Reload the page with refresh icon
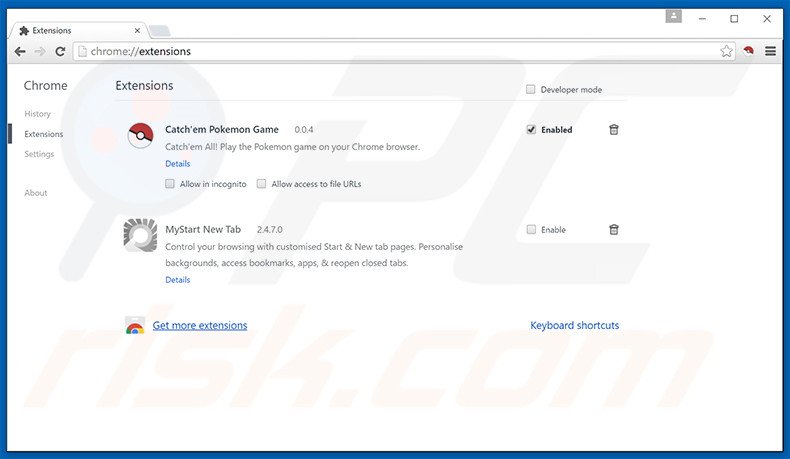This screenshot has height=459, width=790. [60, 51]
